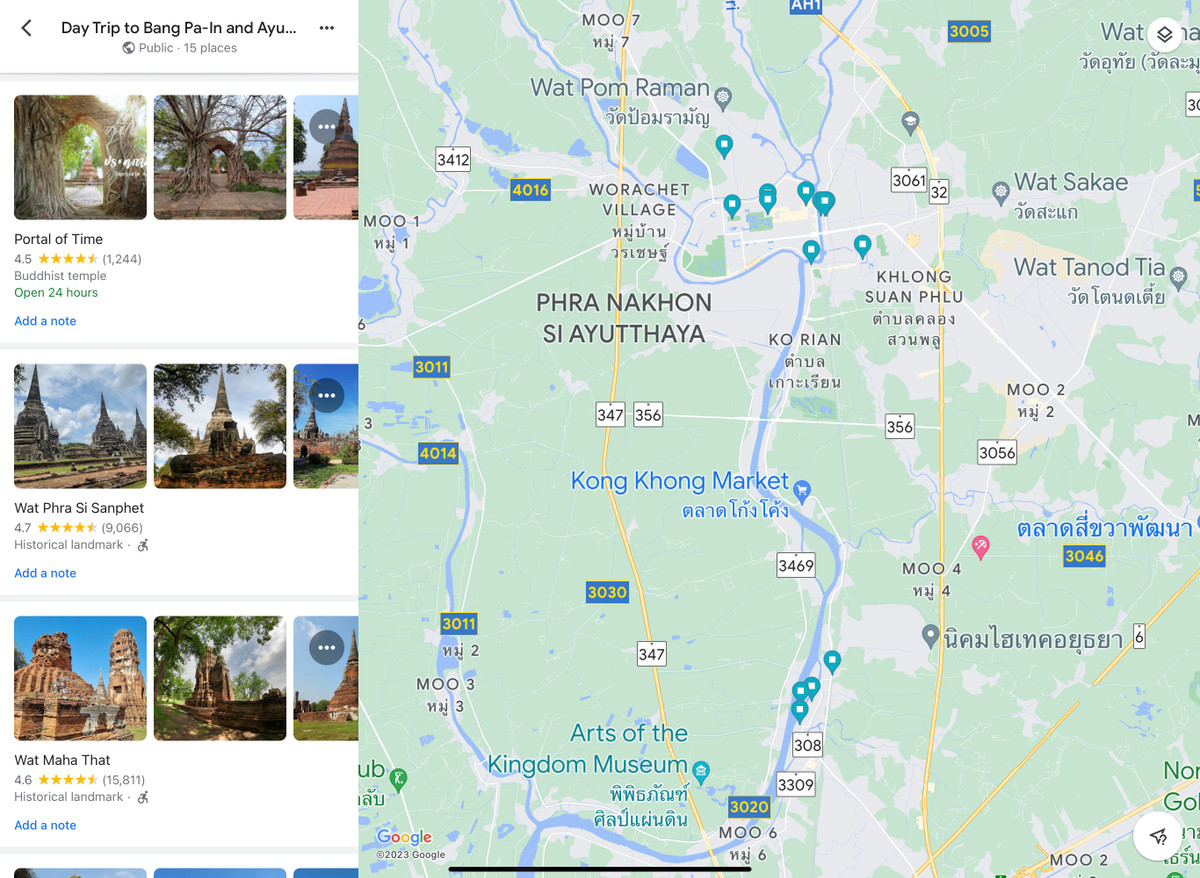Viewport: 1200px width, 878px height.
Task: Open more options on Wat Phra Si Sanphet photos
Action: click(326, 395)
